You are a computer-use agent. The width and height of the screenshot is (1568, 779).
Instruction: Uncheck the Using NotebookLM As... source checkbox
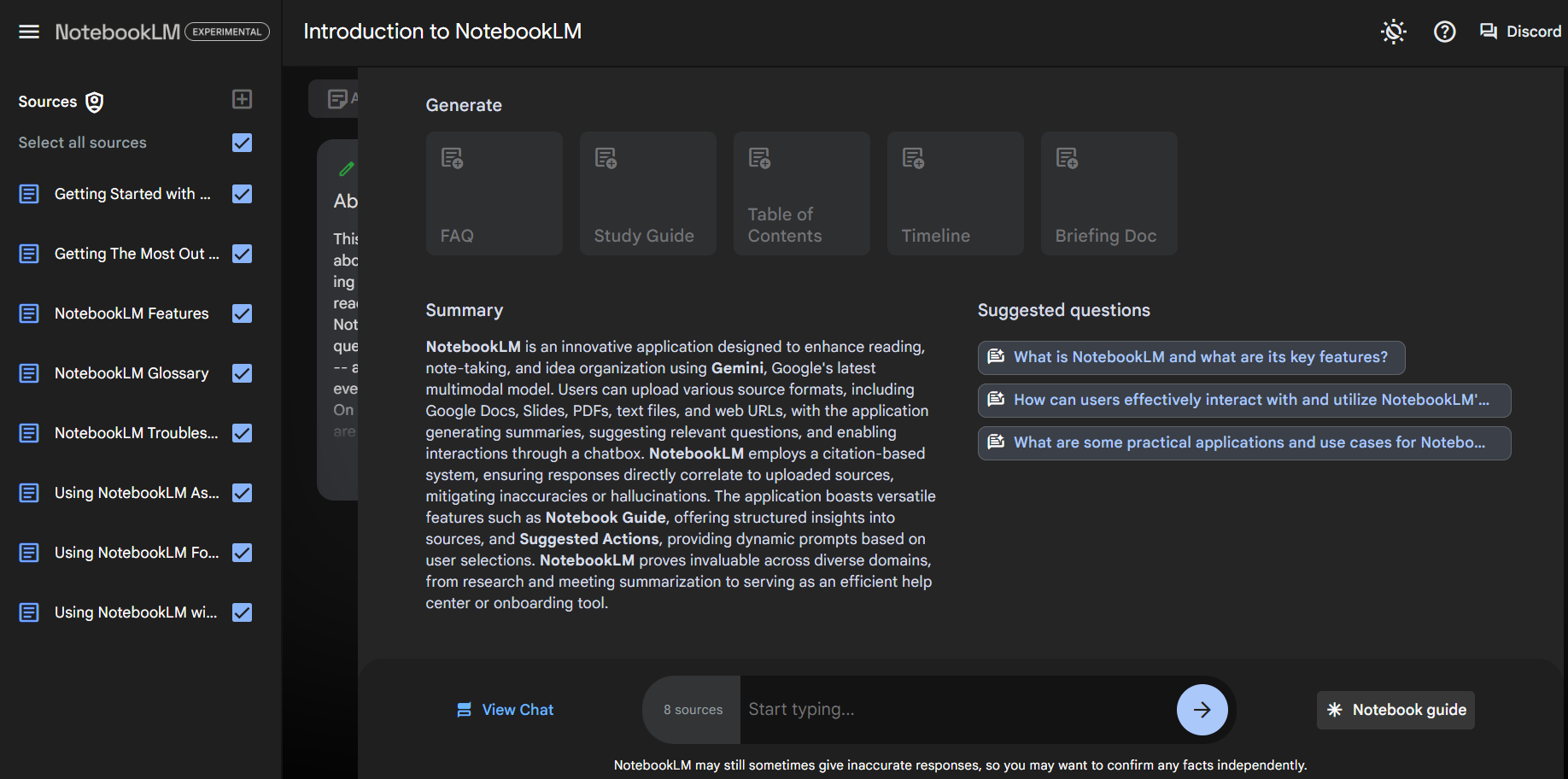(x=243, y=493)
